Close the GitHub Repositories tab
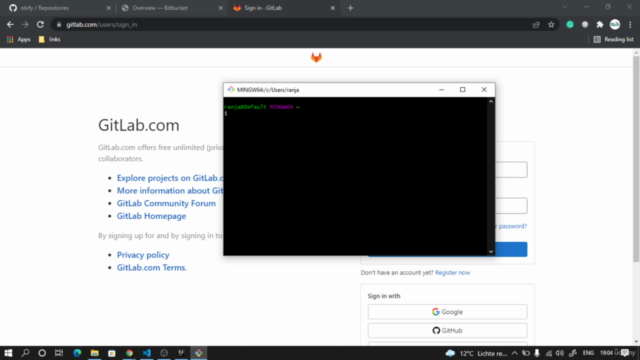Image resolution: width=640 pixels, height=360 pixels. click(109, 8)
